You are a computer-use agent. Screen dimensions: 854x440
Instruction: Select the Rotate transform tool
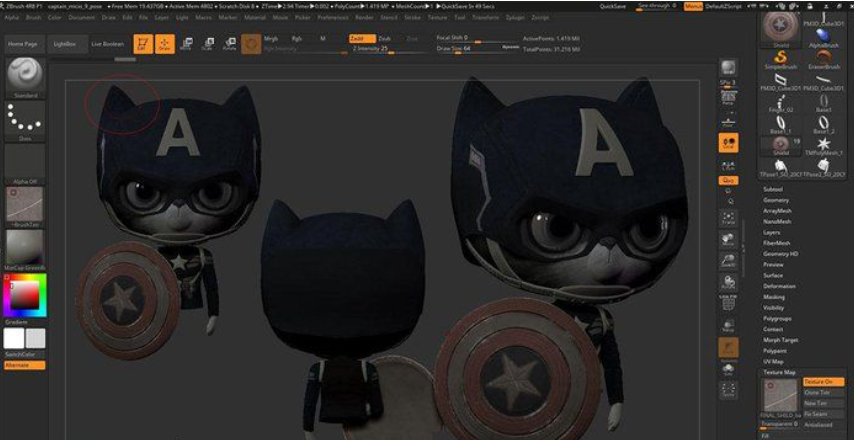(229, 44)
